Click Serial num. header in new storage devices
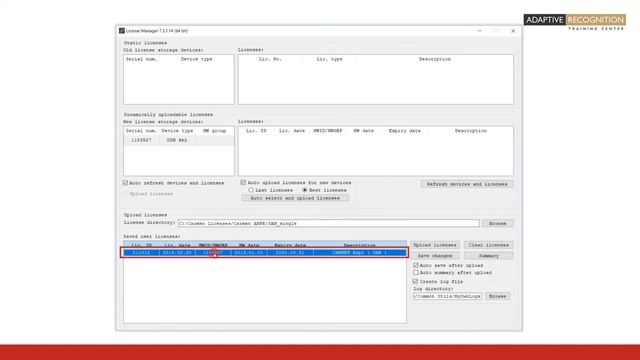This screenshot has width=640, height=360. pyautogui.click(x=141, y=131)
